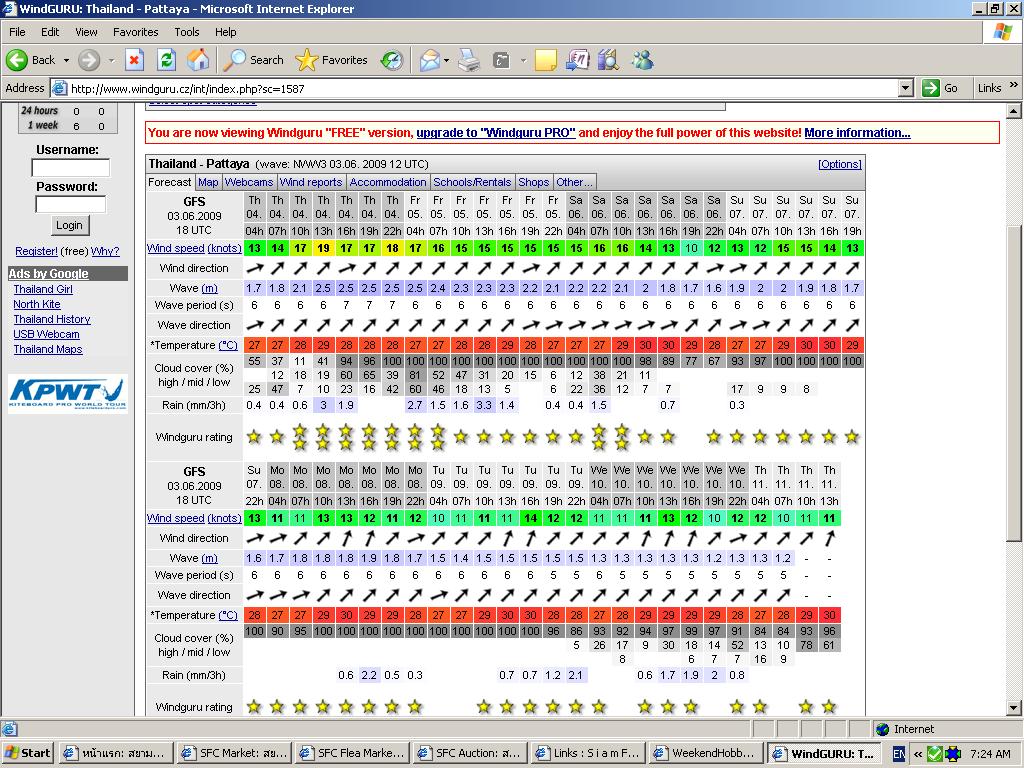Switch to the Wind reports tab
Viewport: 1024px width, 768px height.
311,182
